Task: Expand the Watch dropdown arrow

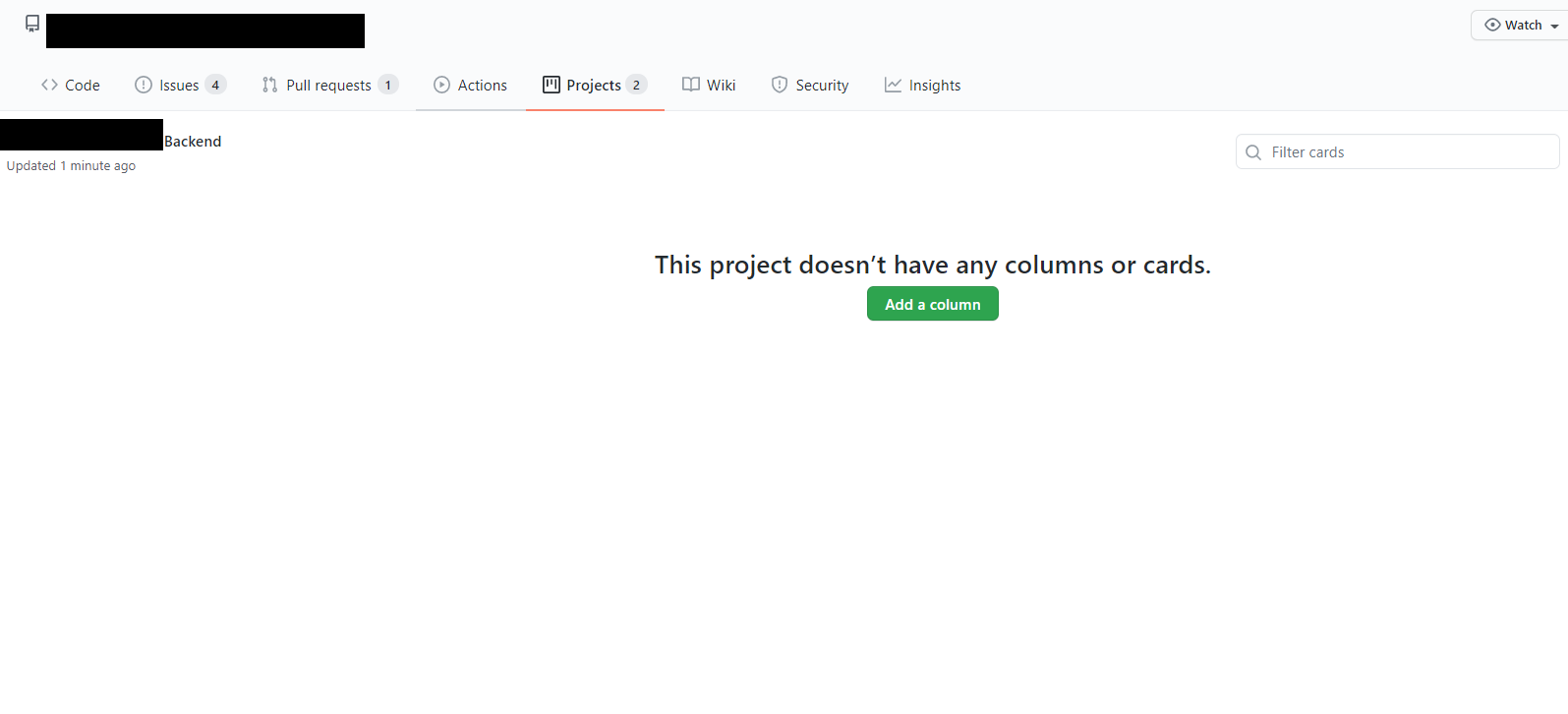Action: (x=1554, y=27)
